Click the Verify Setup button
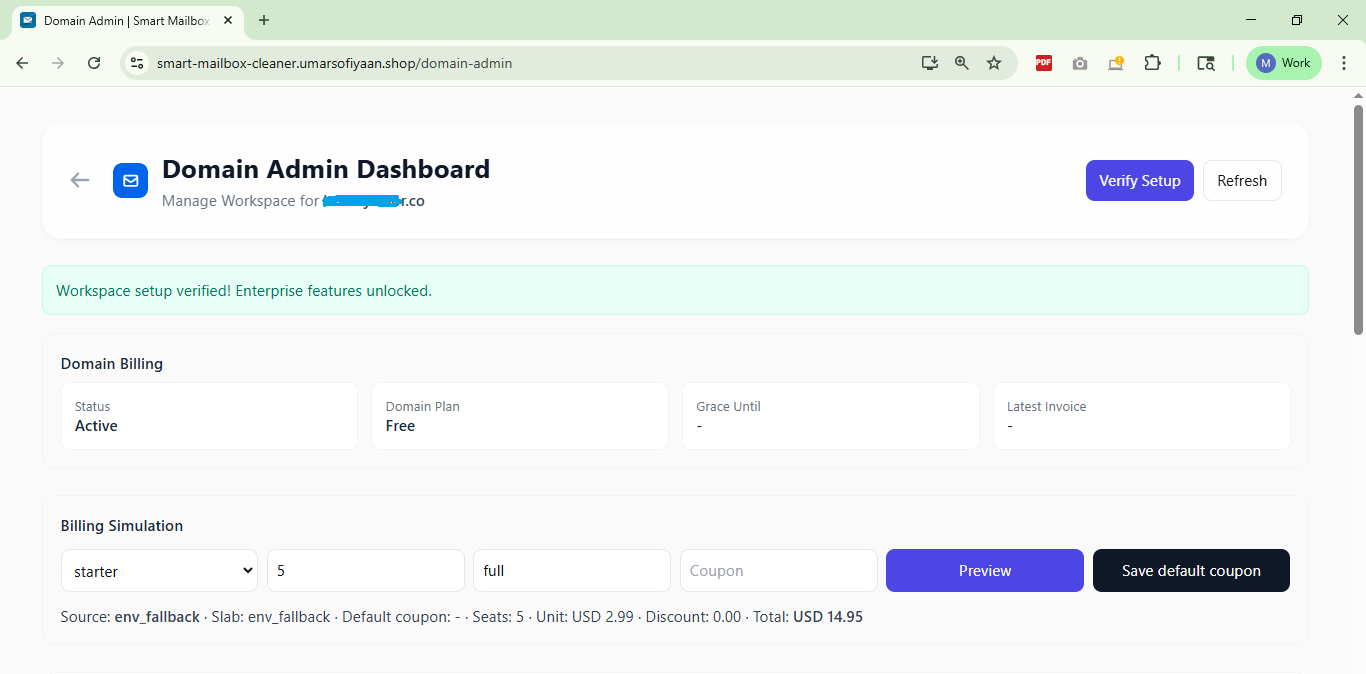Screen dimensions: 1366x674 (1140, 181)
